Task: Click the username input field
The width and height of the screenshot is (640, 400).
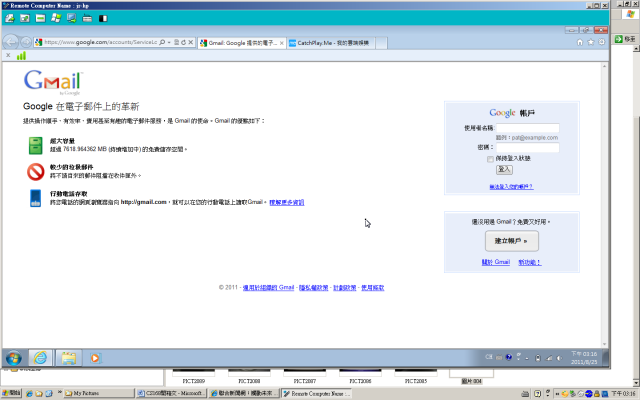Action: (527, 128)
